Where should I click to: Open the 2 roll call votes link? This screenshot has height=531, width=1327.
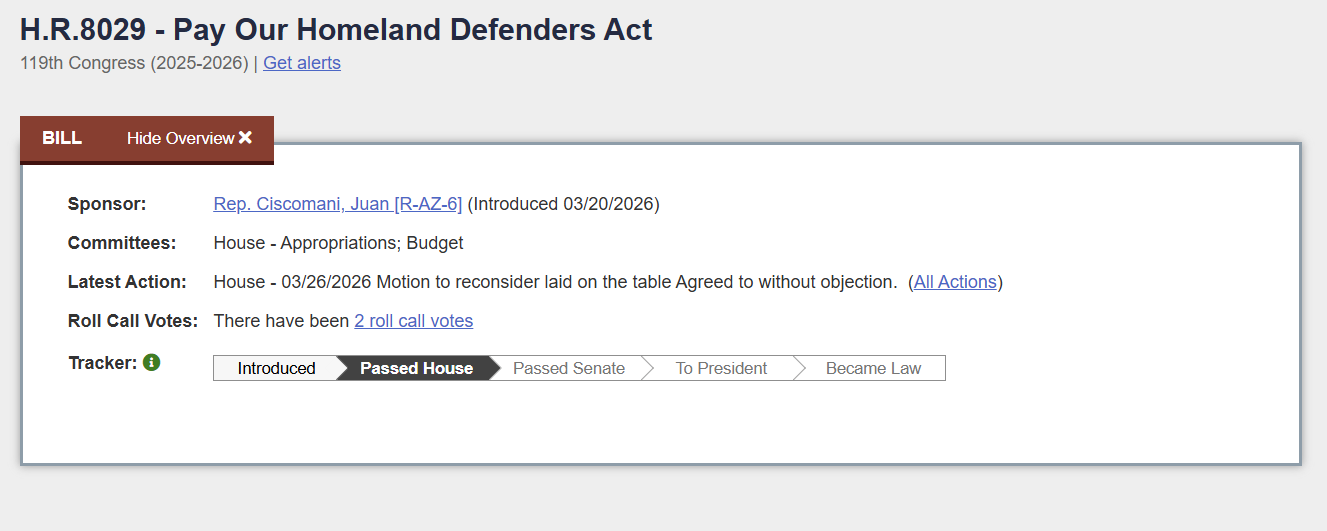413,321
